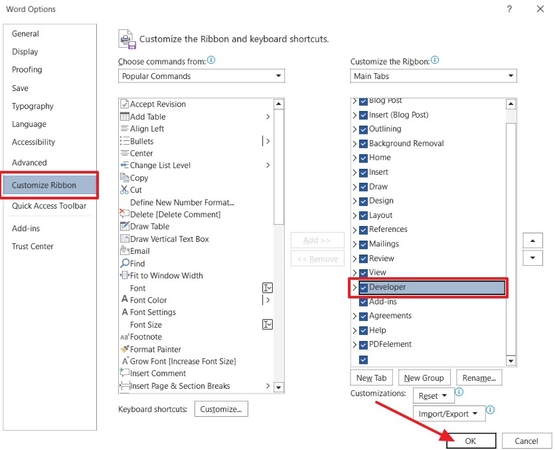This screenshot has width=555, height=450.
Task: Click ribbon tabs list scrollbar up arrow
Action: 511,104
